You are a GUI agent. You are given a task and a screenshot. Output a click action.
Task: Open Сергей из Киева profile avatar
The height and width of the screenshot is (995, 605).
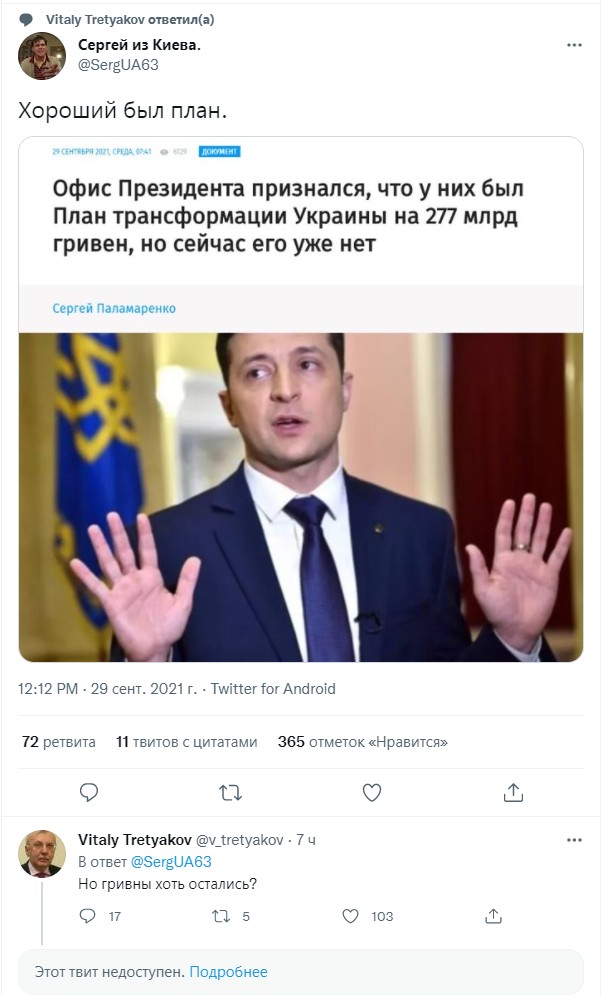[42, 56]
